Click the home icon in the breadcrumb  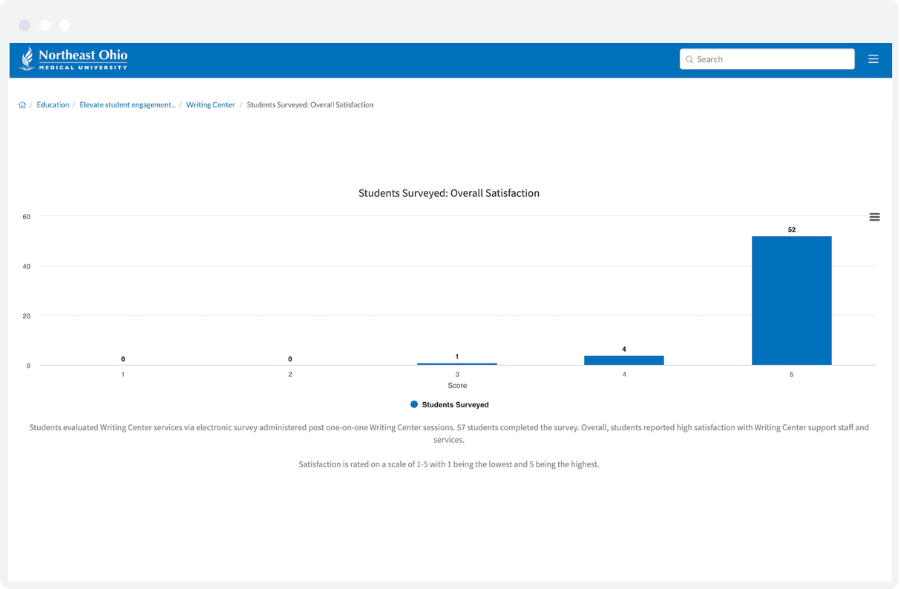click(x=21, y=104)
